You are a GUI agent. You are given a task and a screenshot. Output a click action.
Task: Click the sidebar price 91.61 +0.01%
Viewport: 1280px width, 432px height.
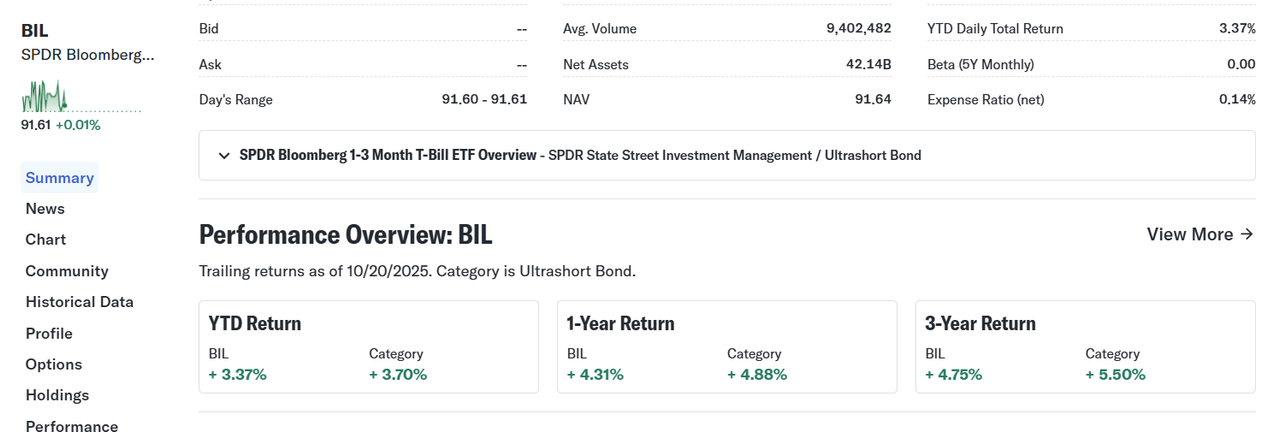tap(61, 125)
